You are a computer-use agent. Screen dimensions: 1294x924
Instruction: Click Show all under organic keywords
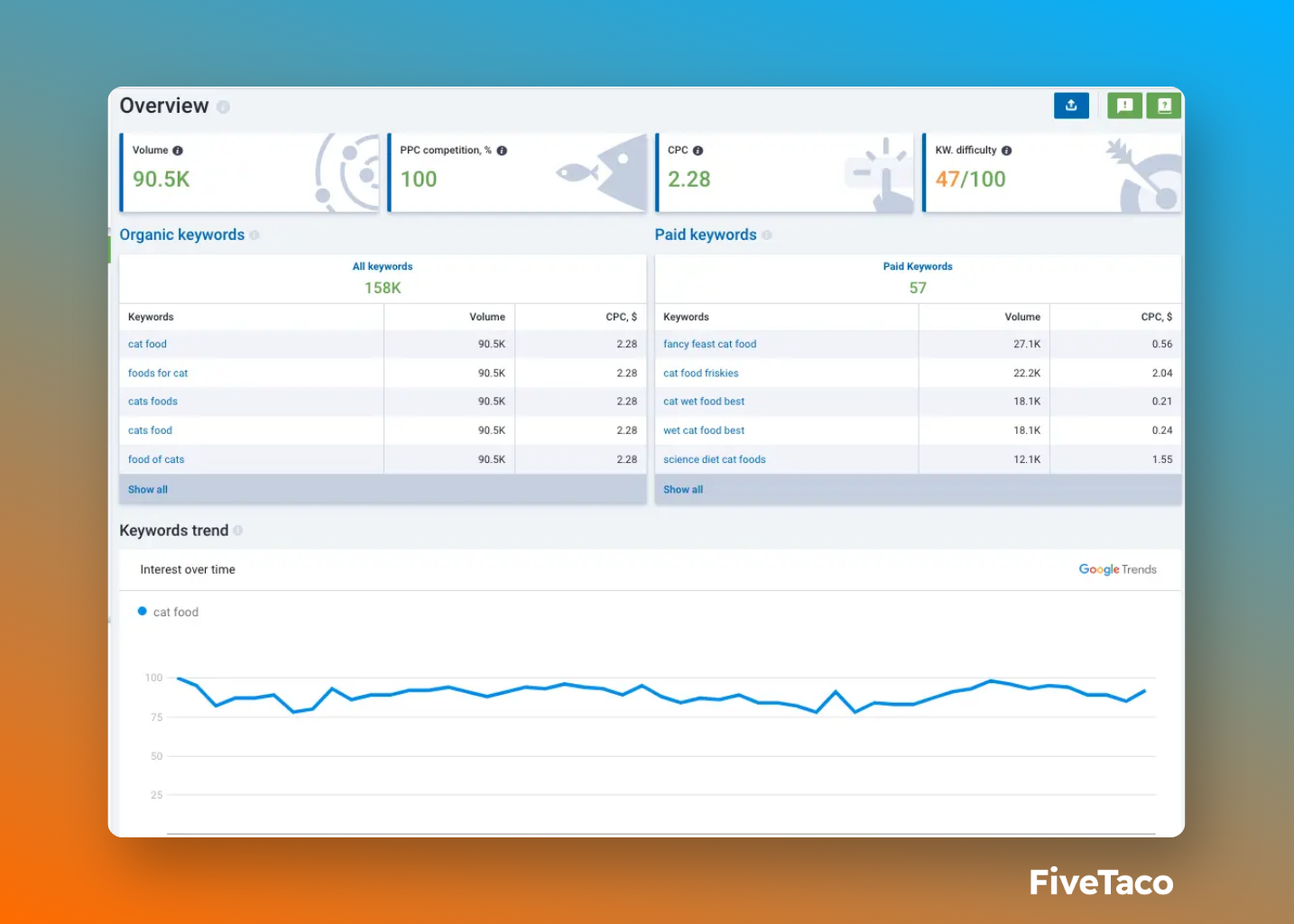[148, 489]
